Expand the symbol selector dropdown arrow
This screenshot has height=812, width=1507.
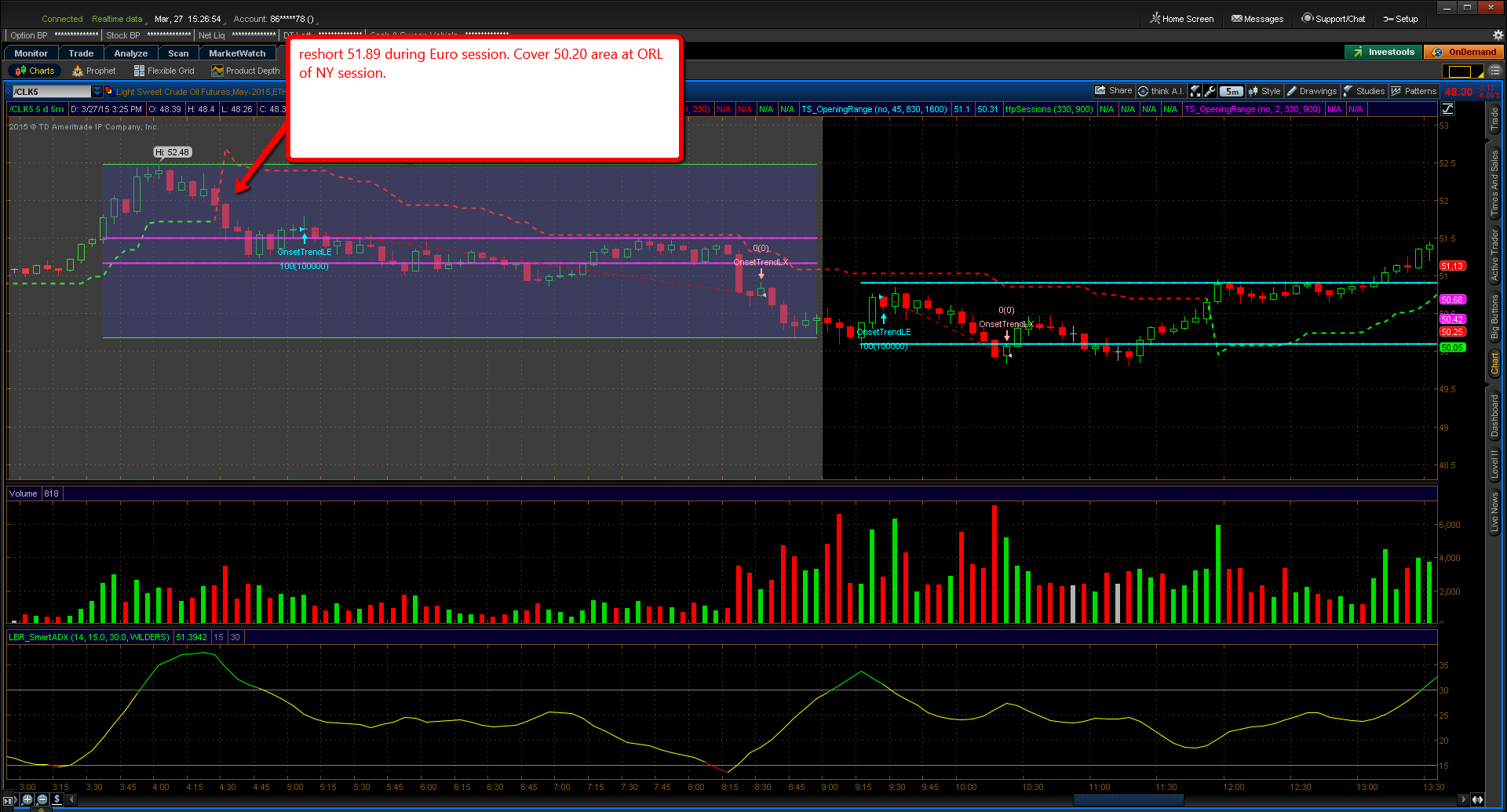tap(97, 92)
